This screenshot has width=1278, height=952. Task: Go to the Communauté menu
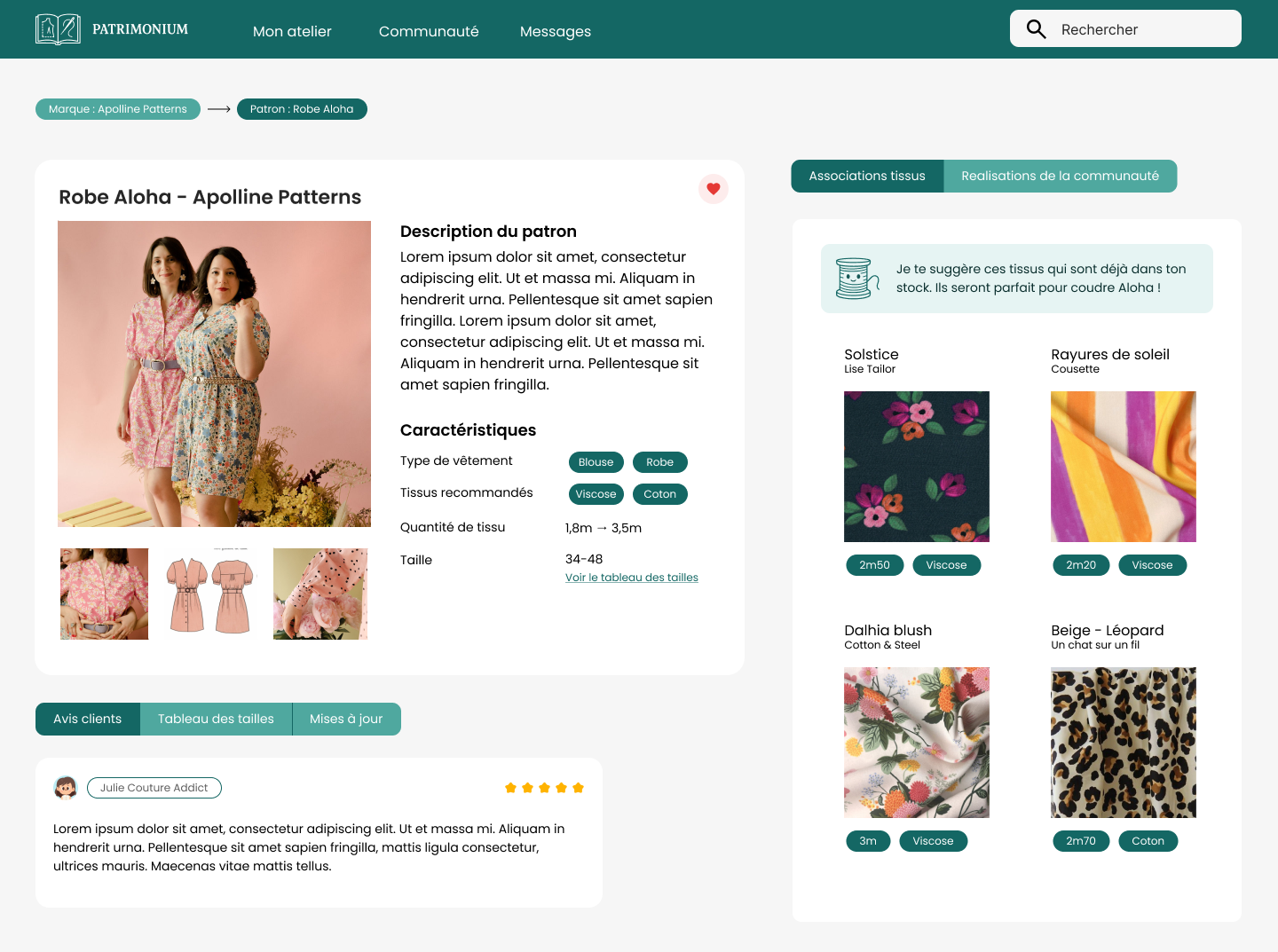(x=429, y=31)
